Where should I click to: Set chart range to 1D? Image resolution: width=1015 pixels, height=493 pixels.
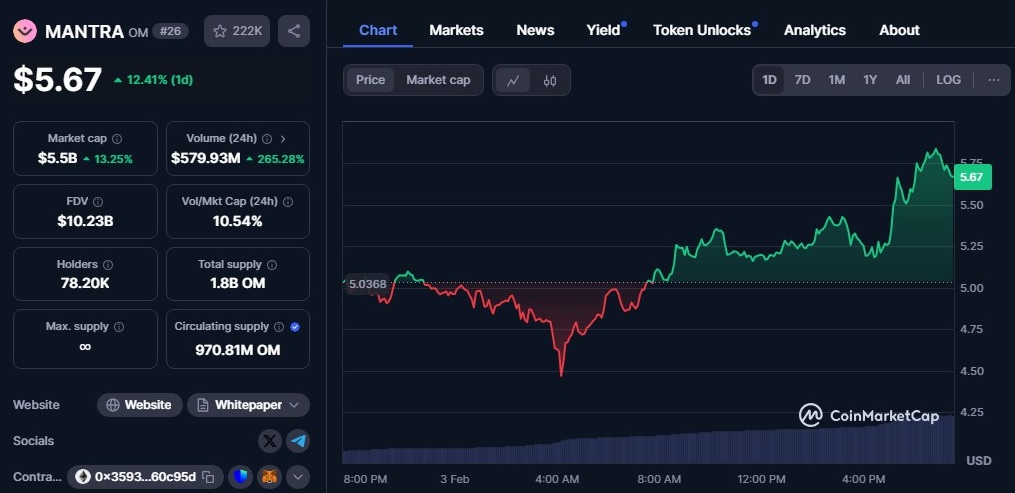(x=769, y=80)
